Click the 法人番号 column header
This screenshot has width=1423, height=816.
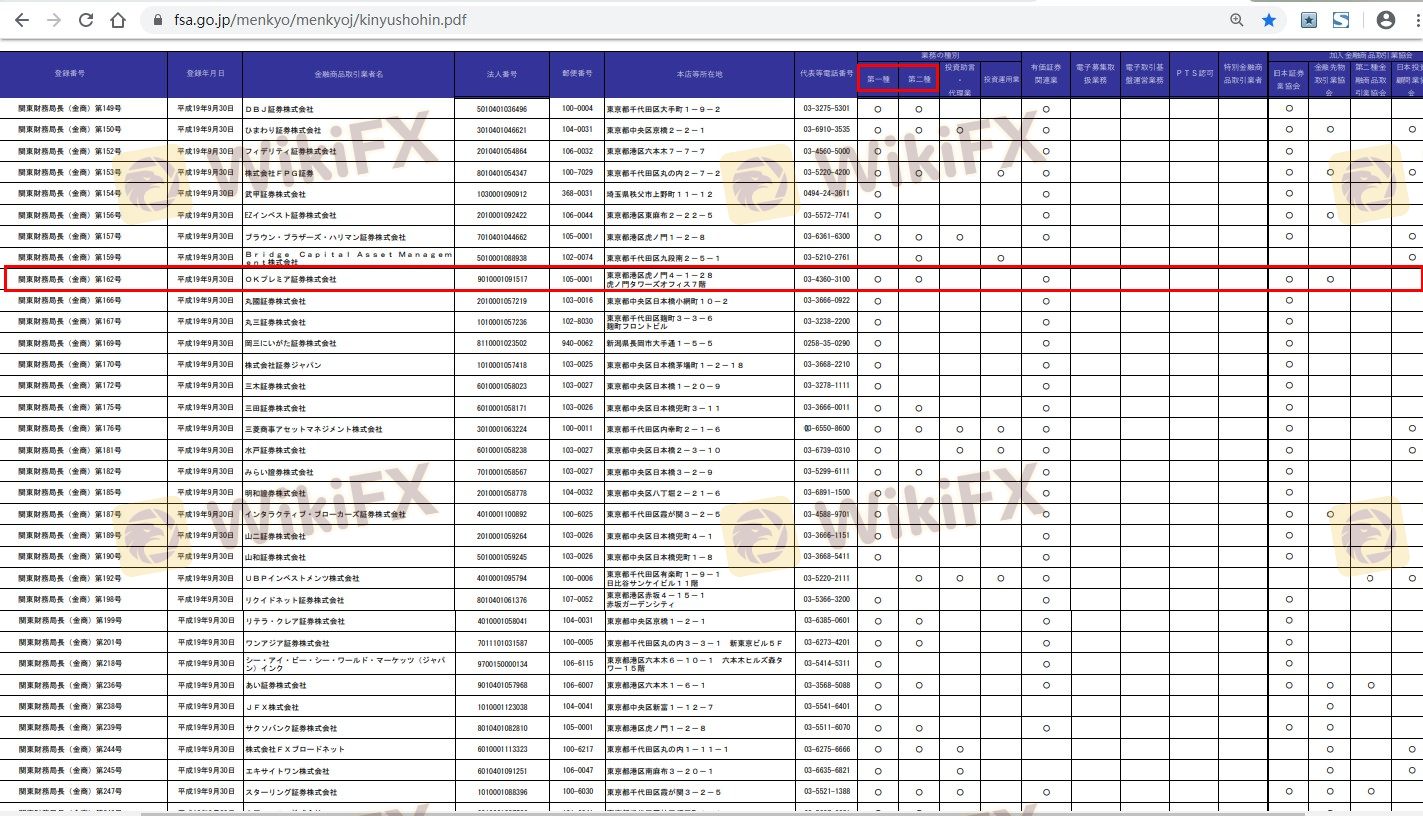pos(502,74)
